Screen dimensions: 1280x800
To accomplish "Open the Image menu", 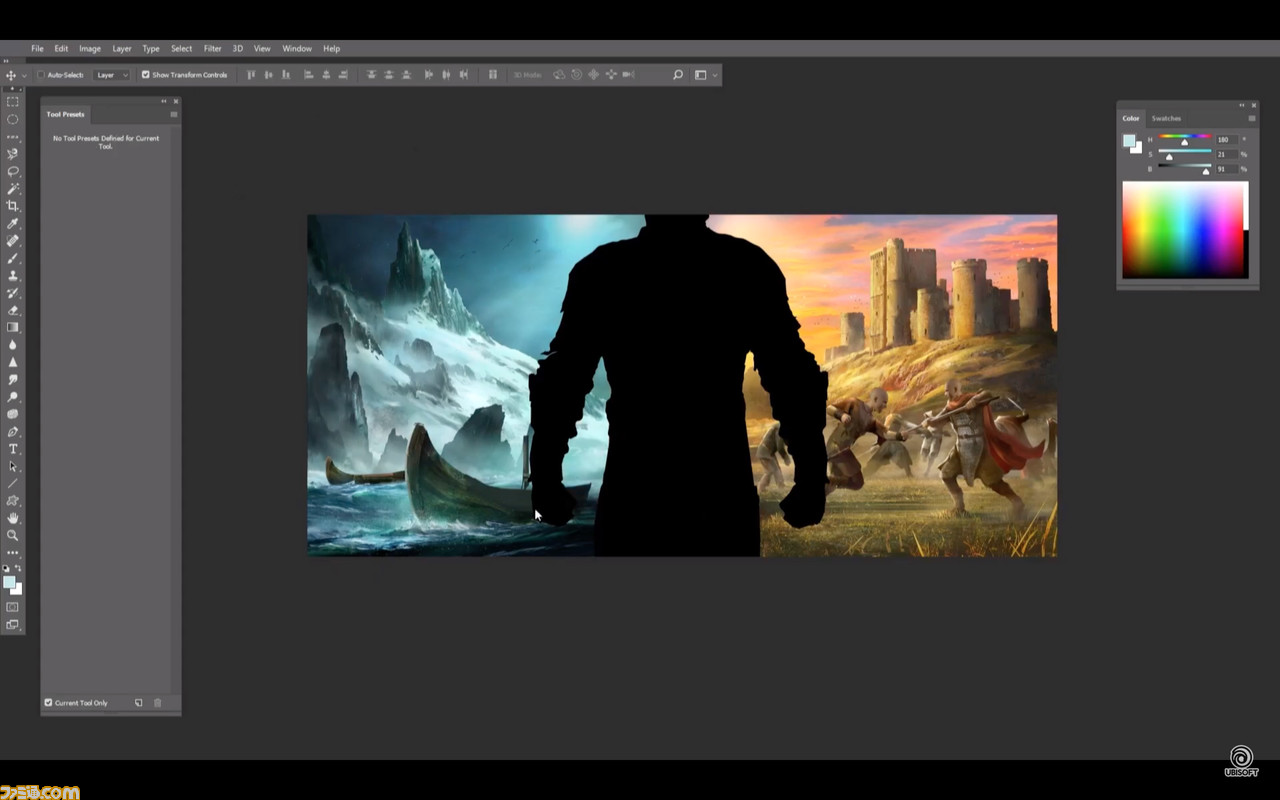I will tap(90, 48).
